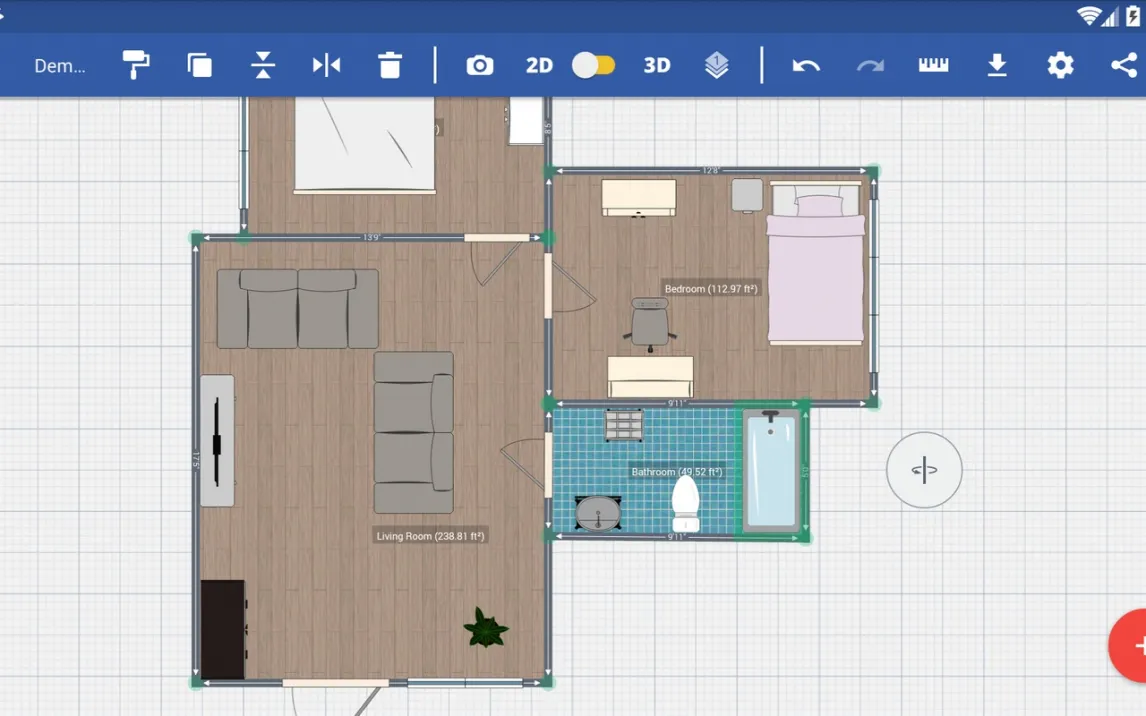Switch to 3D view label
The width and height of the screenshot is (1146, 716).
[x=656, y=65]
